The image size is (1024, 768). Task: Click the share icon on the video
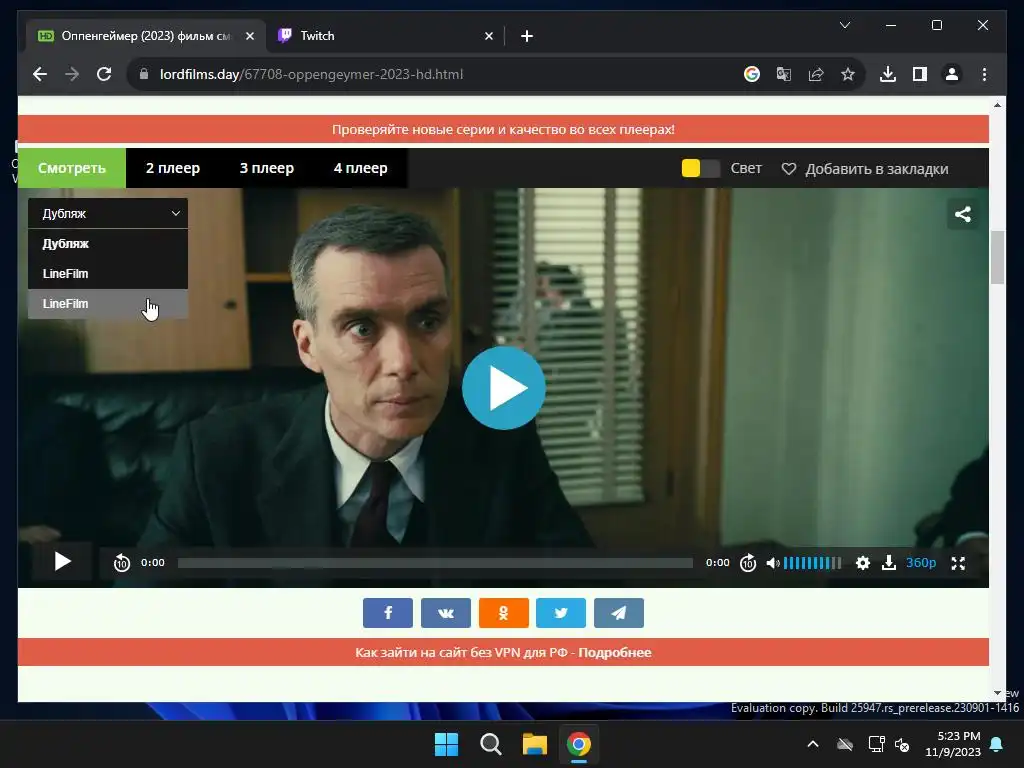click(x=963, y=214)
